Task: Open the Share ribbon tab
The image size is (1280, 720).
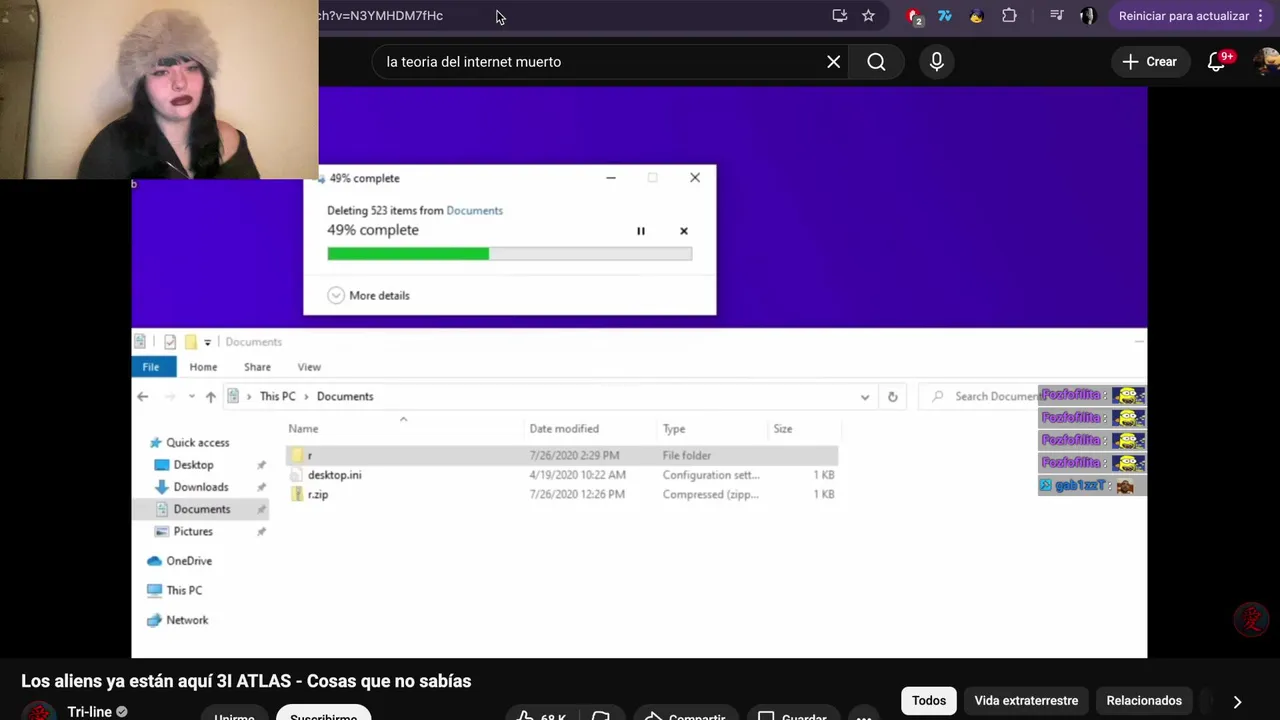Action: coord(257,367)
